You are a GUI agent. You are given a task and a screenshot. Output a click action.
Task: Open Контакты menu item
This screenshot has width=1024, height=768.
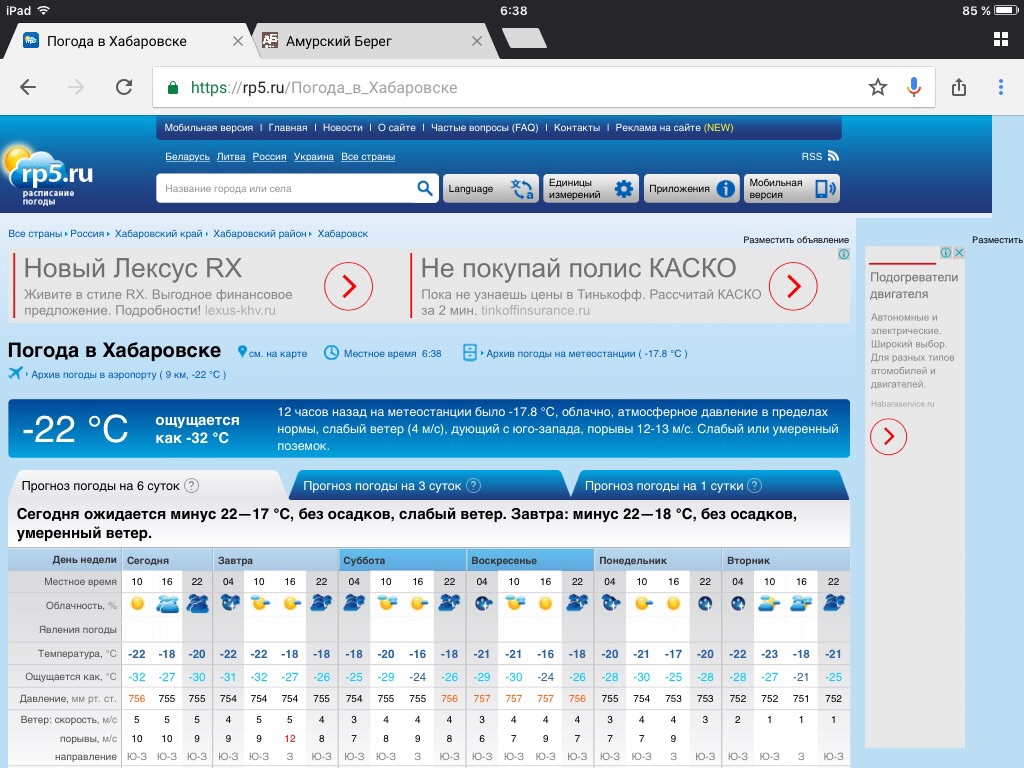click(577, 128)
